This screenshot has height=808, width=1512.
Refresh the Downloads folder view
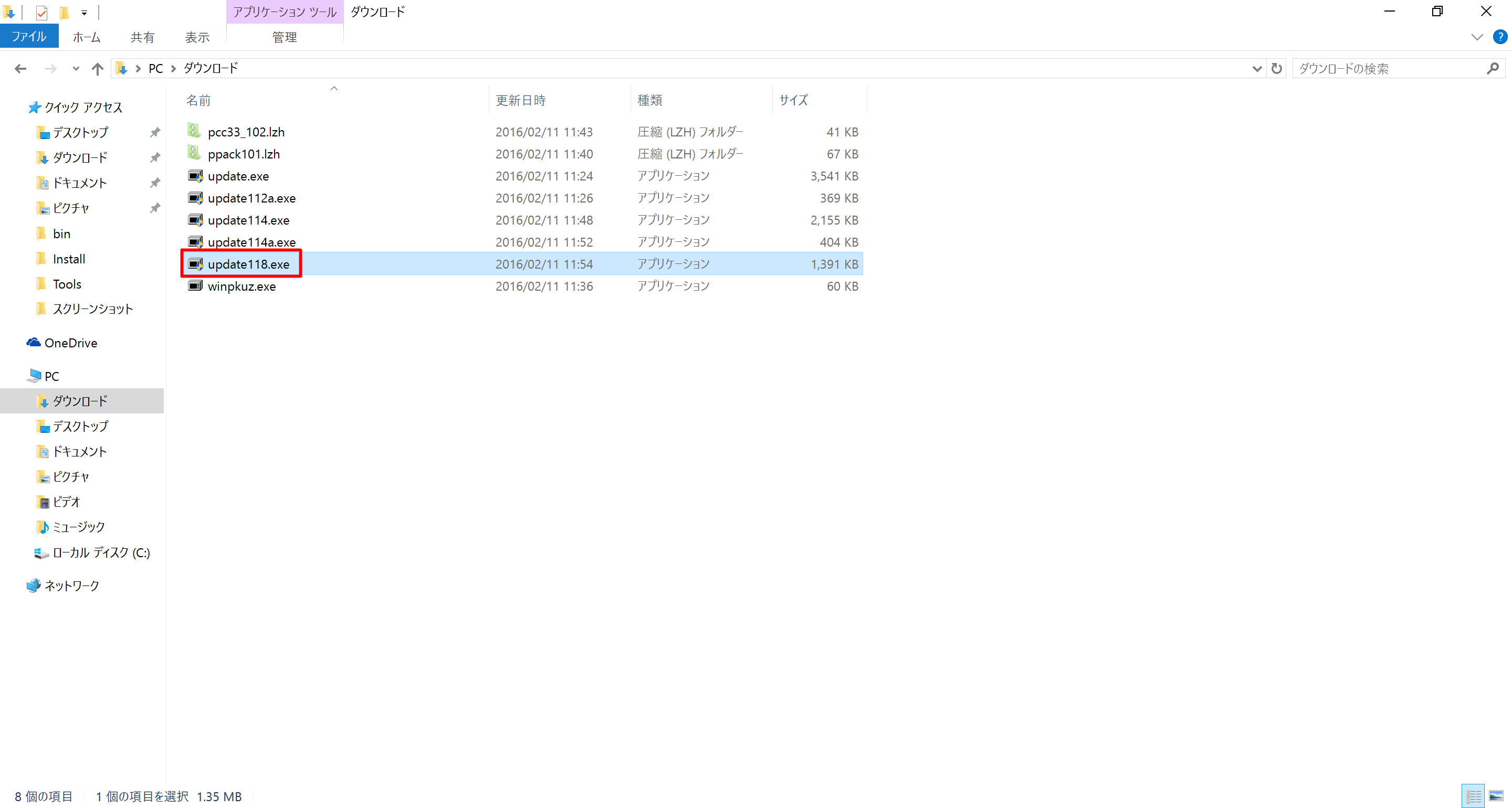(1276, 69)
